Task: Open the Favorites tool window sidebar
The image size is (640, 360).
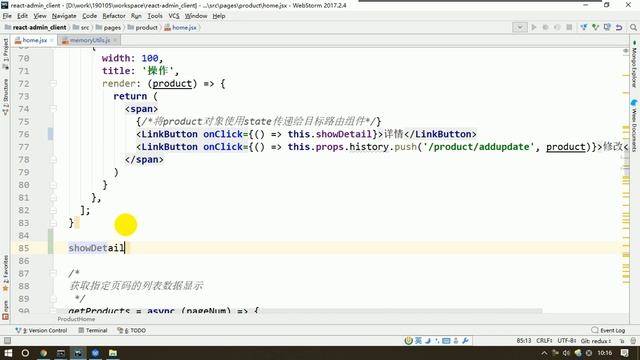Action: tap(5, 273)
